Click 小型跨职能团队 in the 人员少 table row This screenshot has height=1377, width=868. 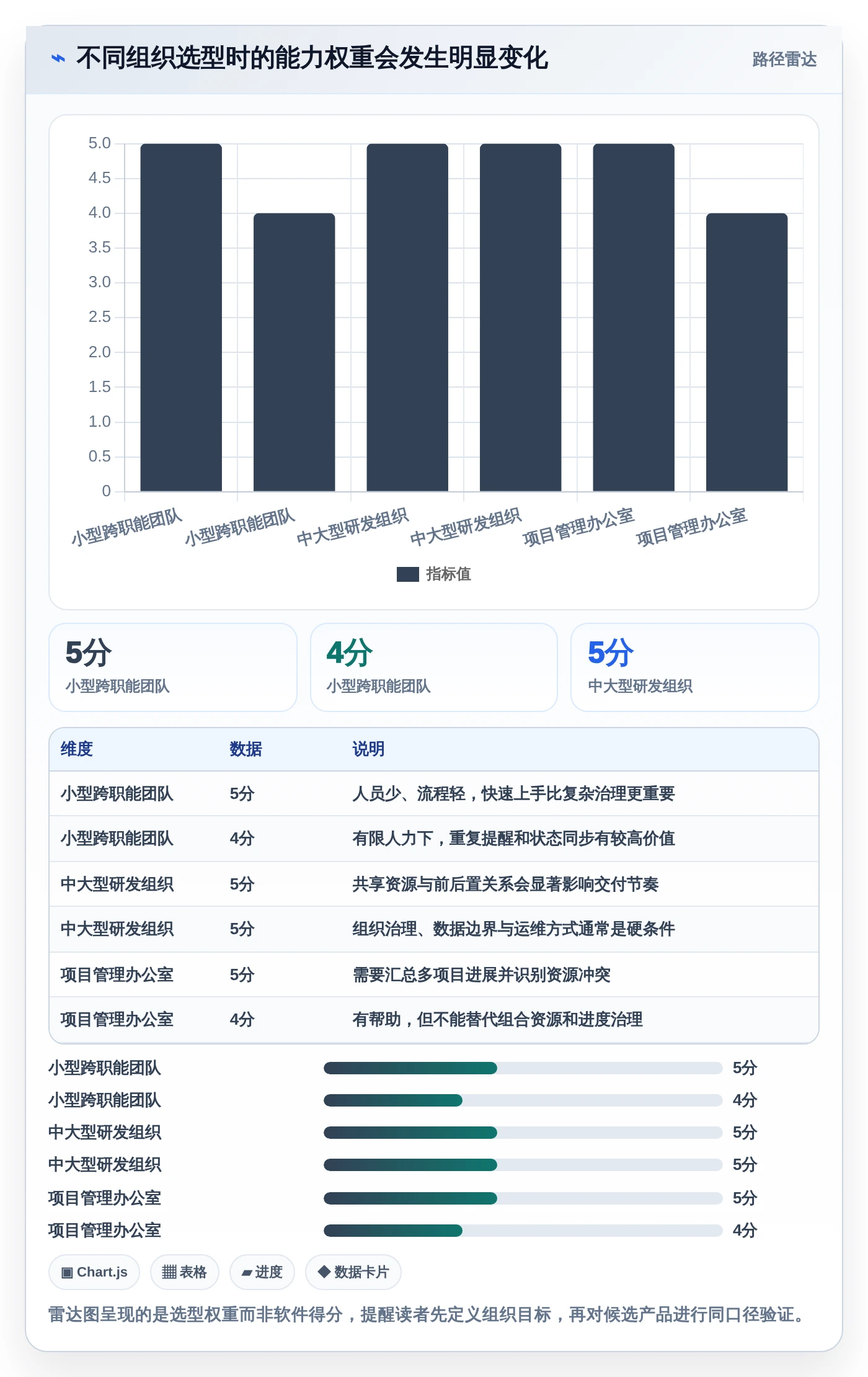[x=117, y=794]
